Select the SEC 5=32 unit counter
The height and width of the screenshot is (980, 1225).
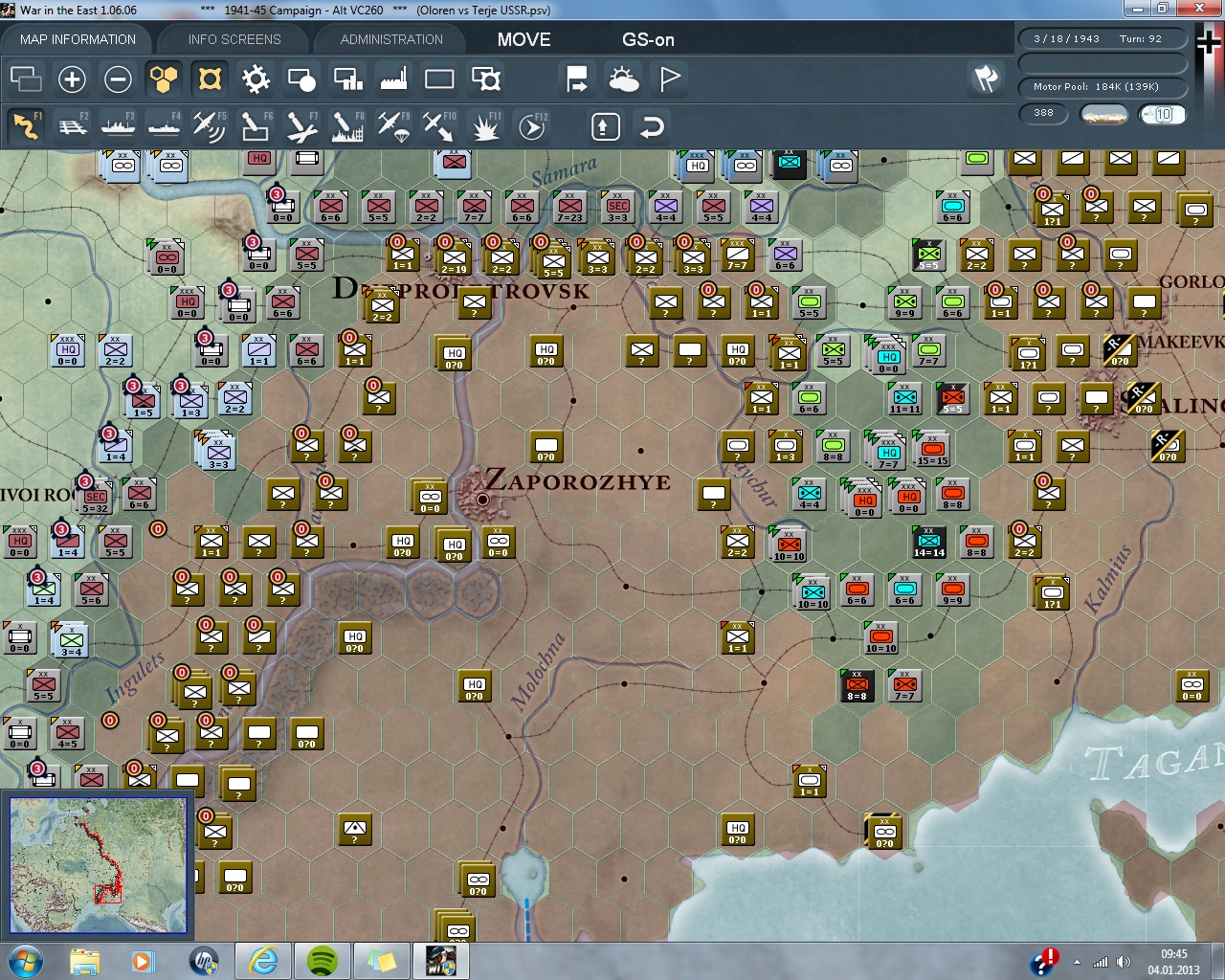point(95,498)
